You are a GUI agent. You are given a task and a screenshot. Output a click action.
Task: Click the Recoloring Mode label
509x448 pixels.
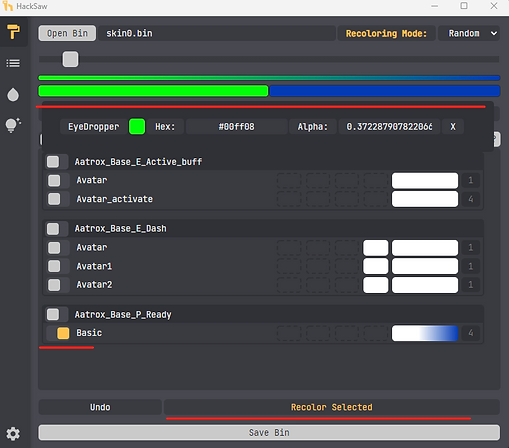point(386,33)
